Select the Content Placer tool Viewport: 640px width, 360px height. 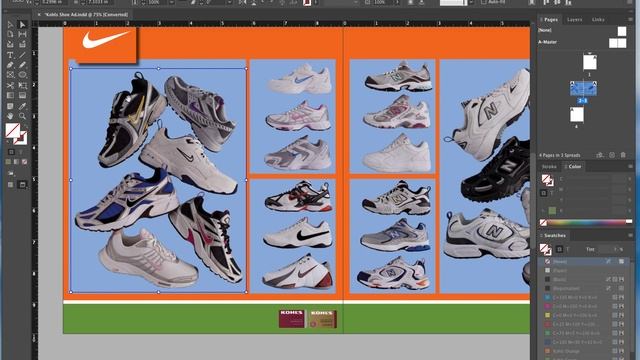pos(22,44)
